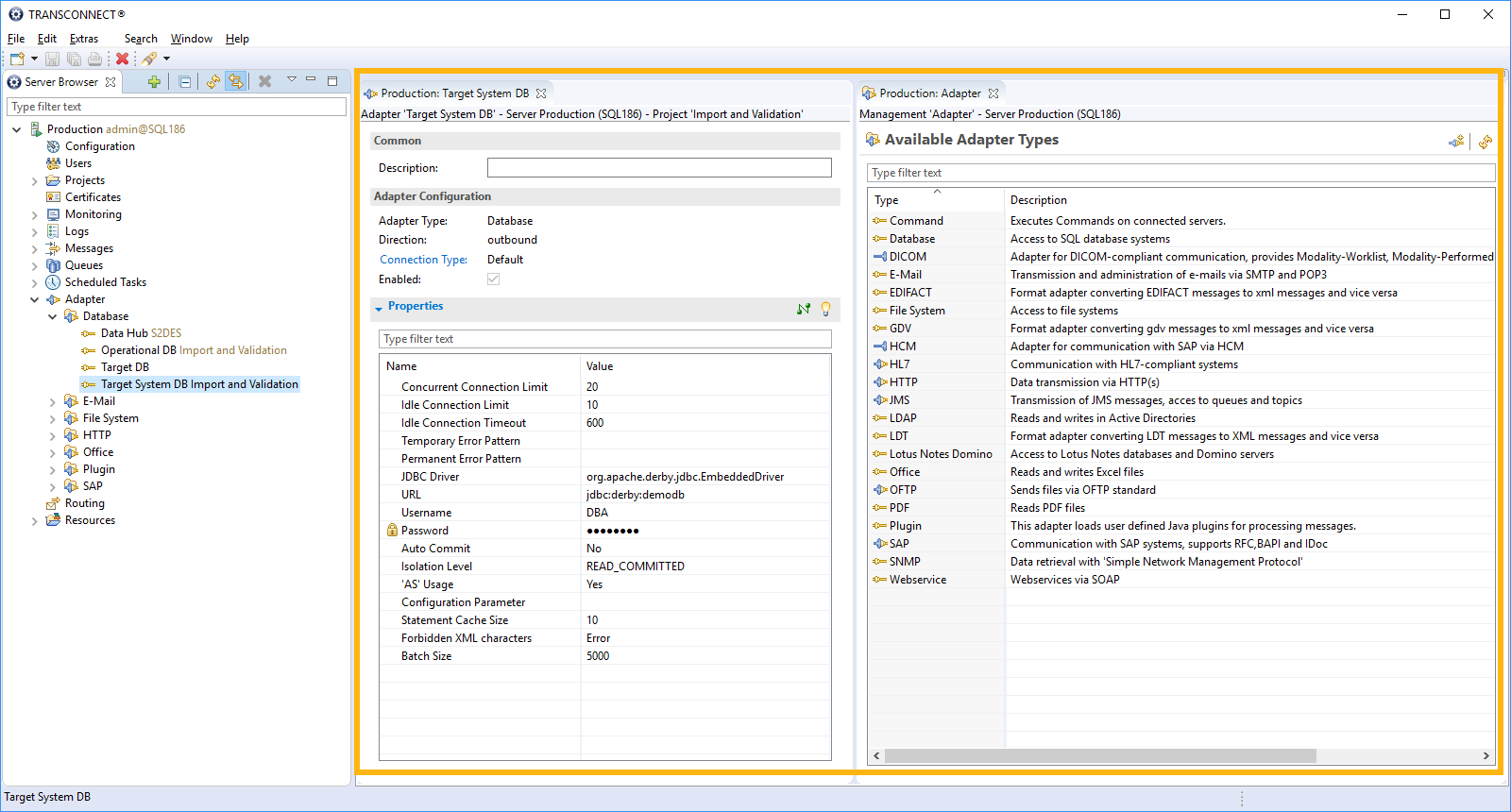Click the add adapter icon beside Available Adapter Types
This screenshot has height=812, width=1511.
(x=1457, y=142)
